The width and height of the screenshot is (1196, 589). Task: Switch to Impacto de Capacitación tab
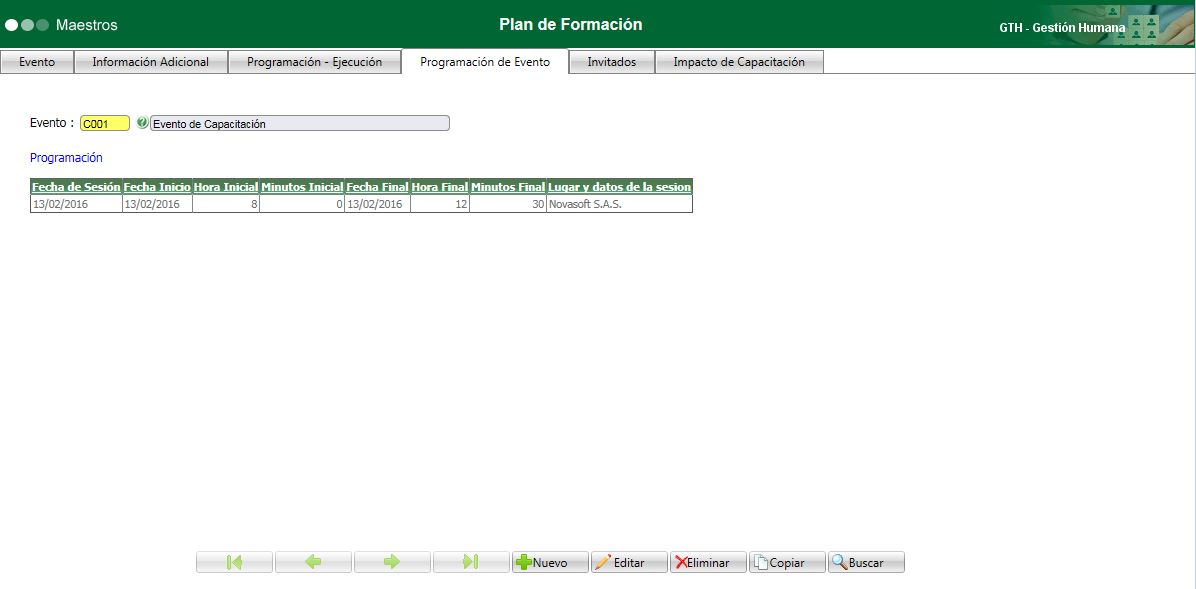[x=739, y=62]
